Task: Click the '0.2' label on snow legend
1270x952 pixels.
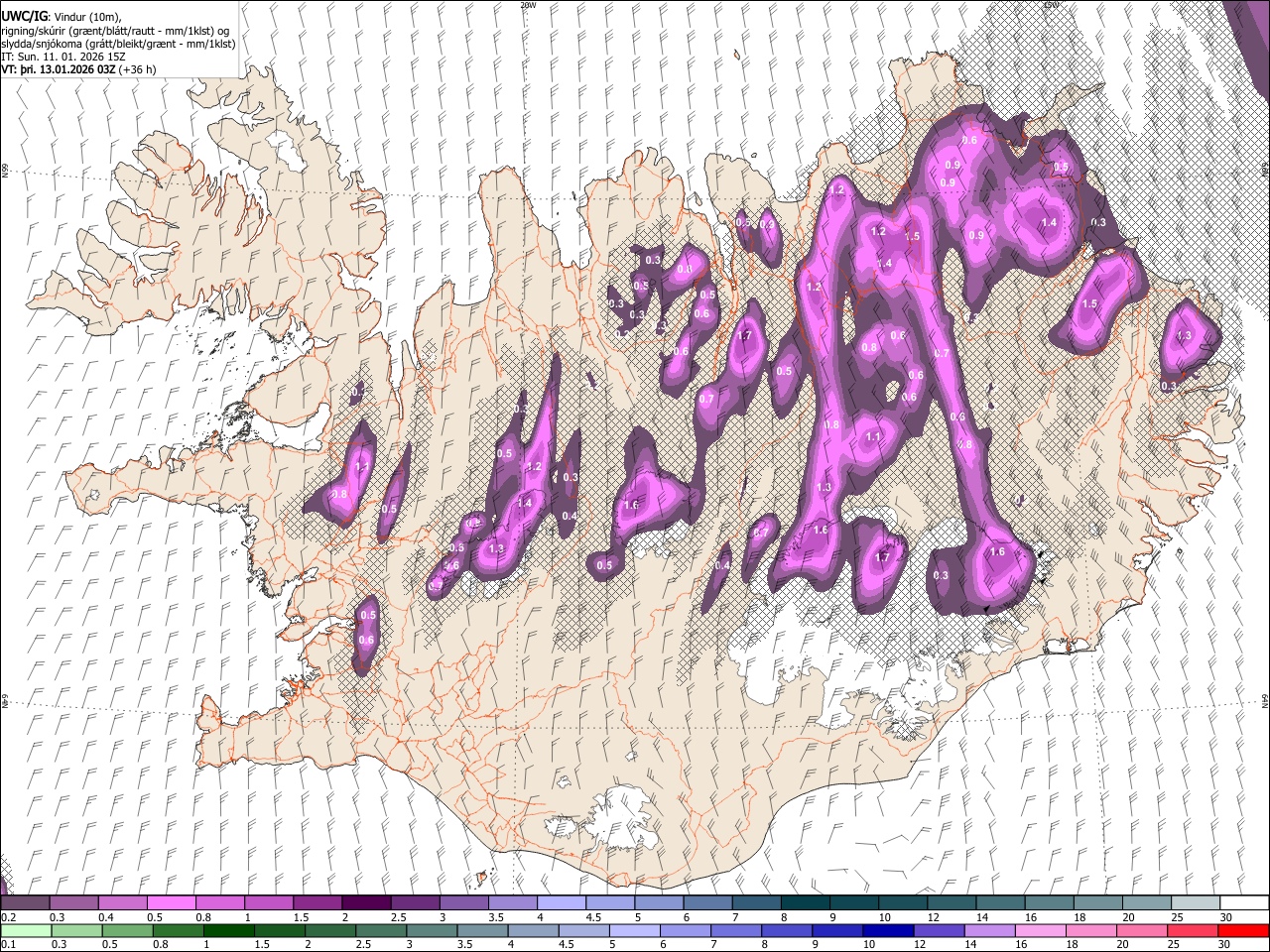Action: (8, 917)
